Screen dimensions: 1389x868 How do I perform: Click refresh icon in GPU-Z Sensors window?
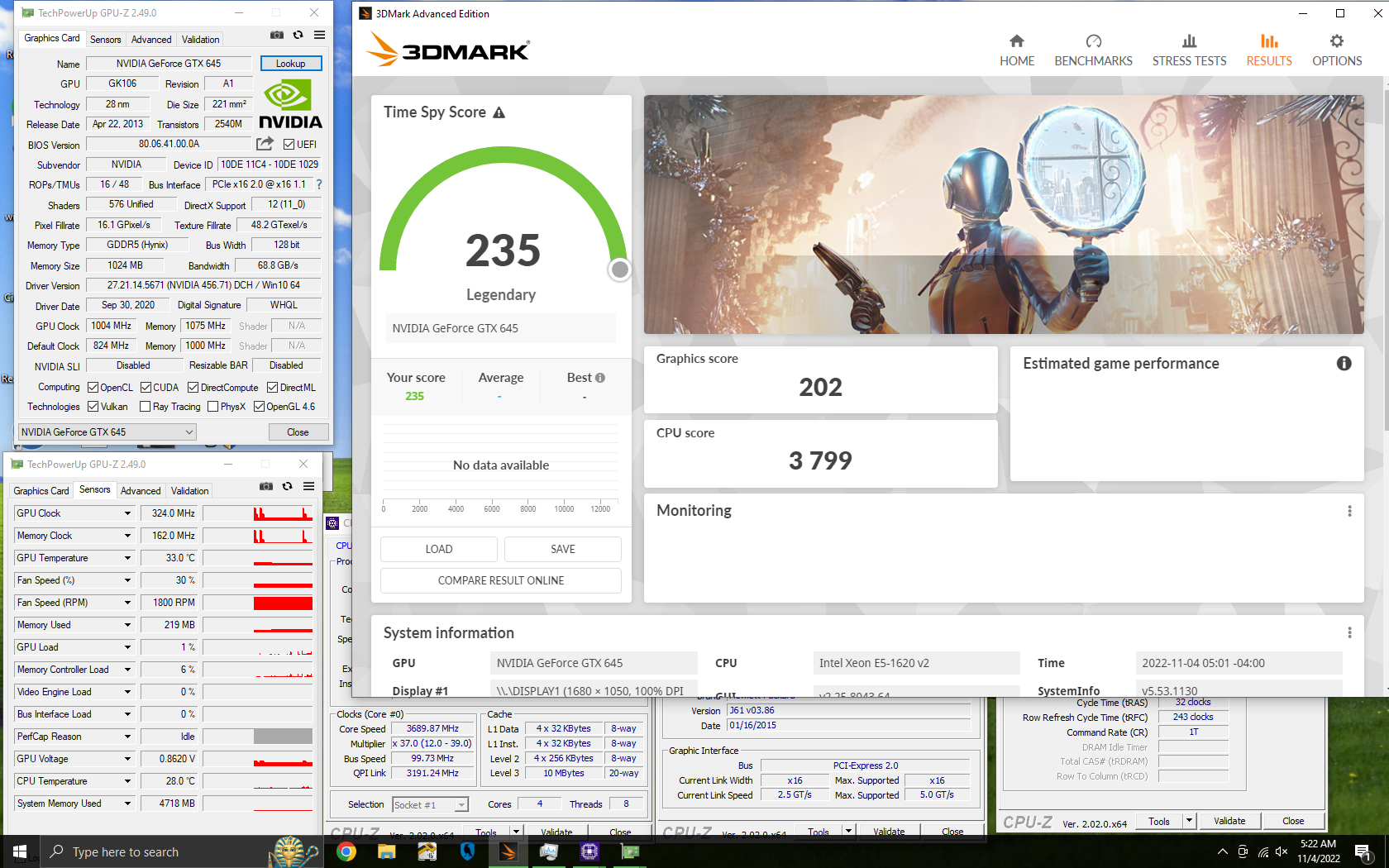tap(287, 486)
